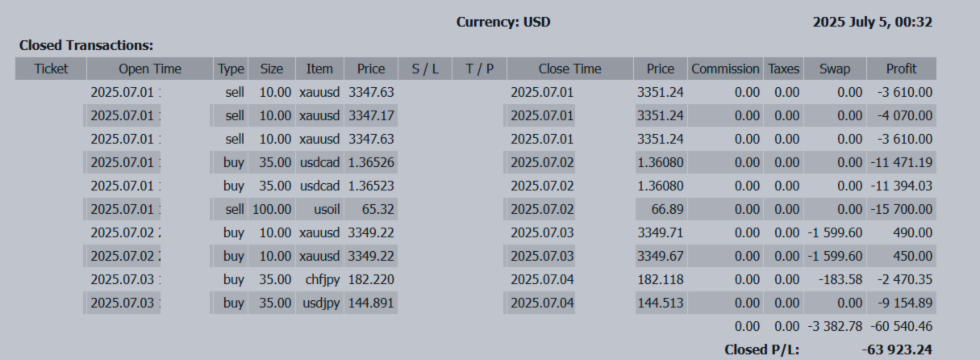
Task: Select the Item column header
Action: pyautogui.click(x=319, y=69)
